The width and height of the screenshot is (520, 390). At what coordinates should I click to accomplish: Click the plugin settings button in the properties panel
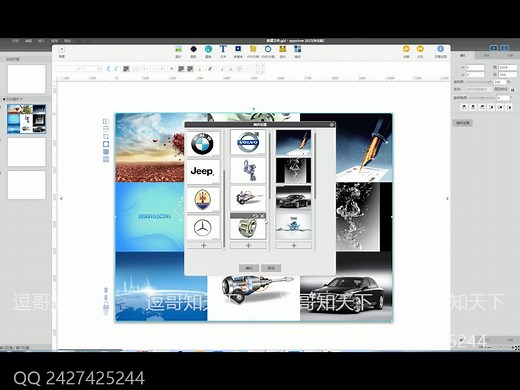click(x=463, y=123)
